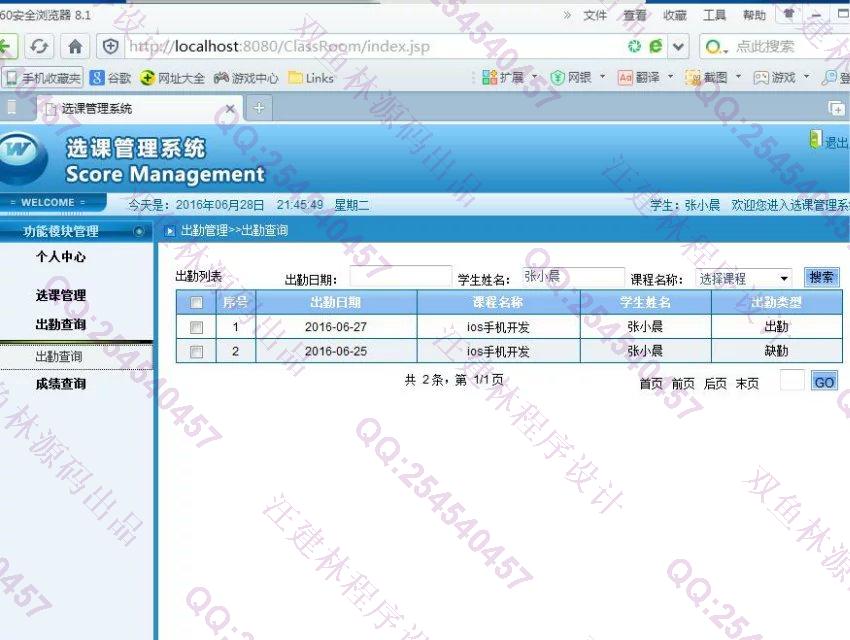This screenshot has height=640, width=850.
Task: Click the URL address field
Action: click(374, 47)
